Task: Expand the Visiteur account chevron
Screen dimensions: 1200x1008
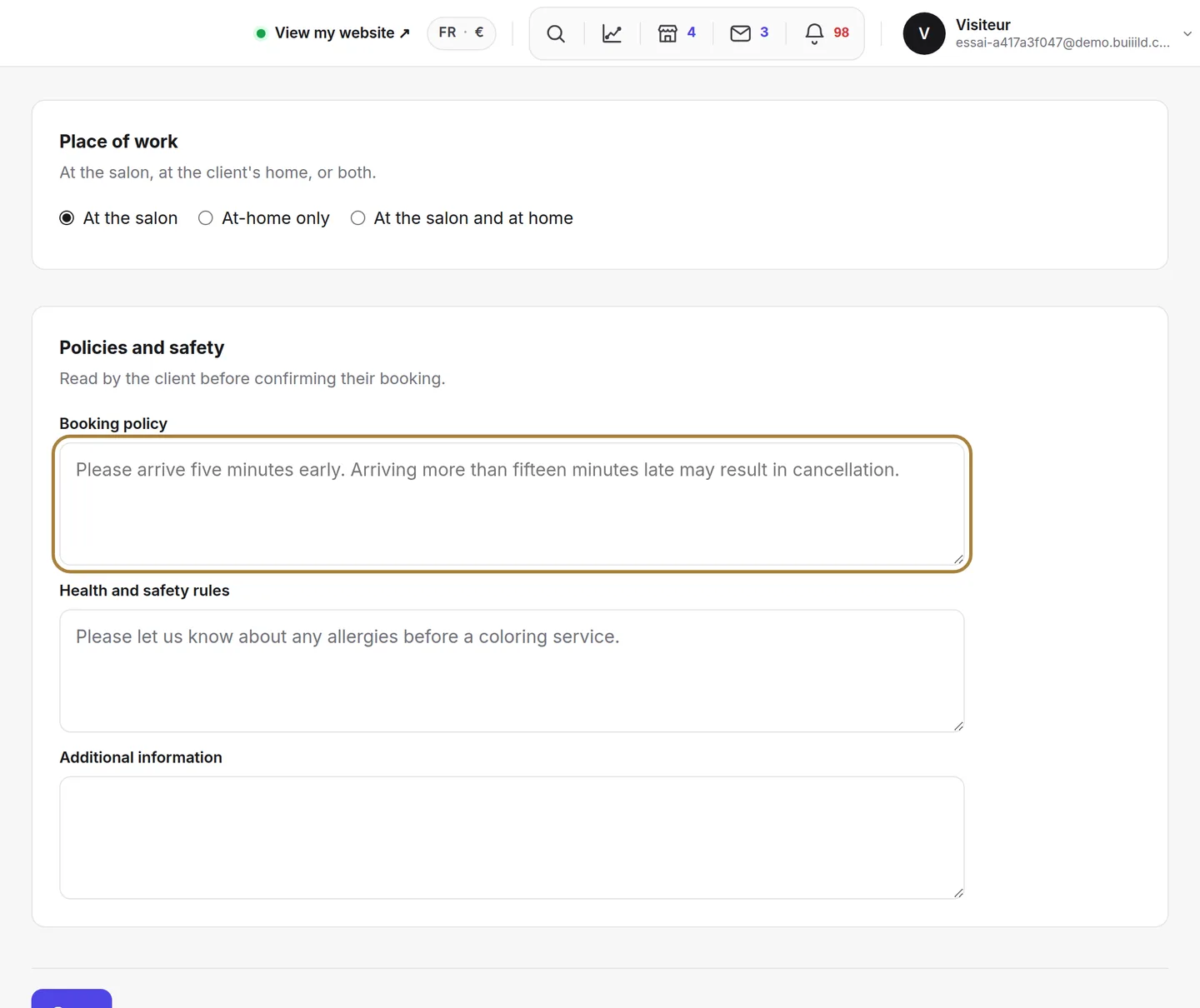Action: 1187,34
